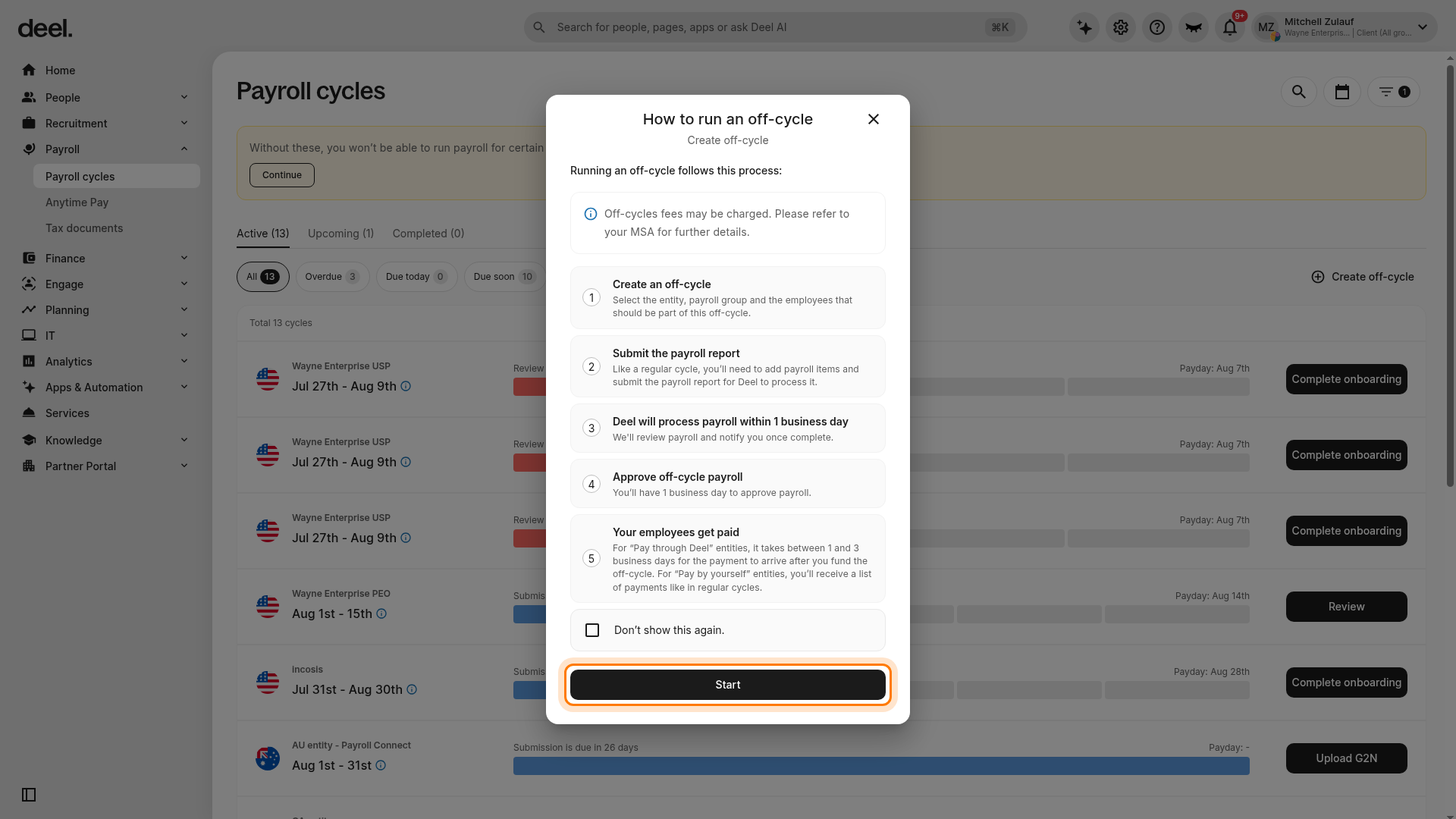Check "Don't show this again" checkbox
This screenshot has width=1456, height=819.
coord(592,630)
